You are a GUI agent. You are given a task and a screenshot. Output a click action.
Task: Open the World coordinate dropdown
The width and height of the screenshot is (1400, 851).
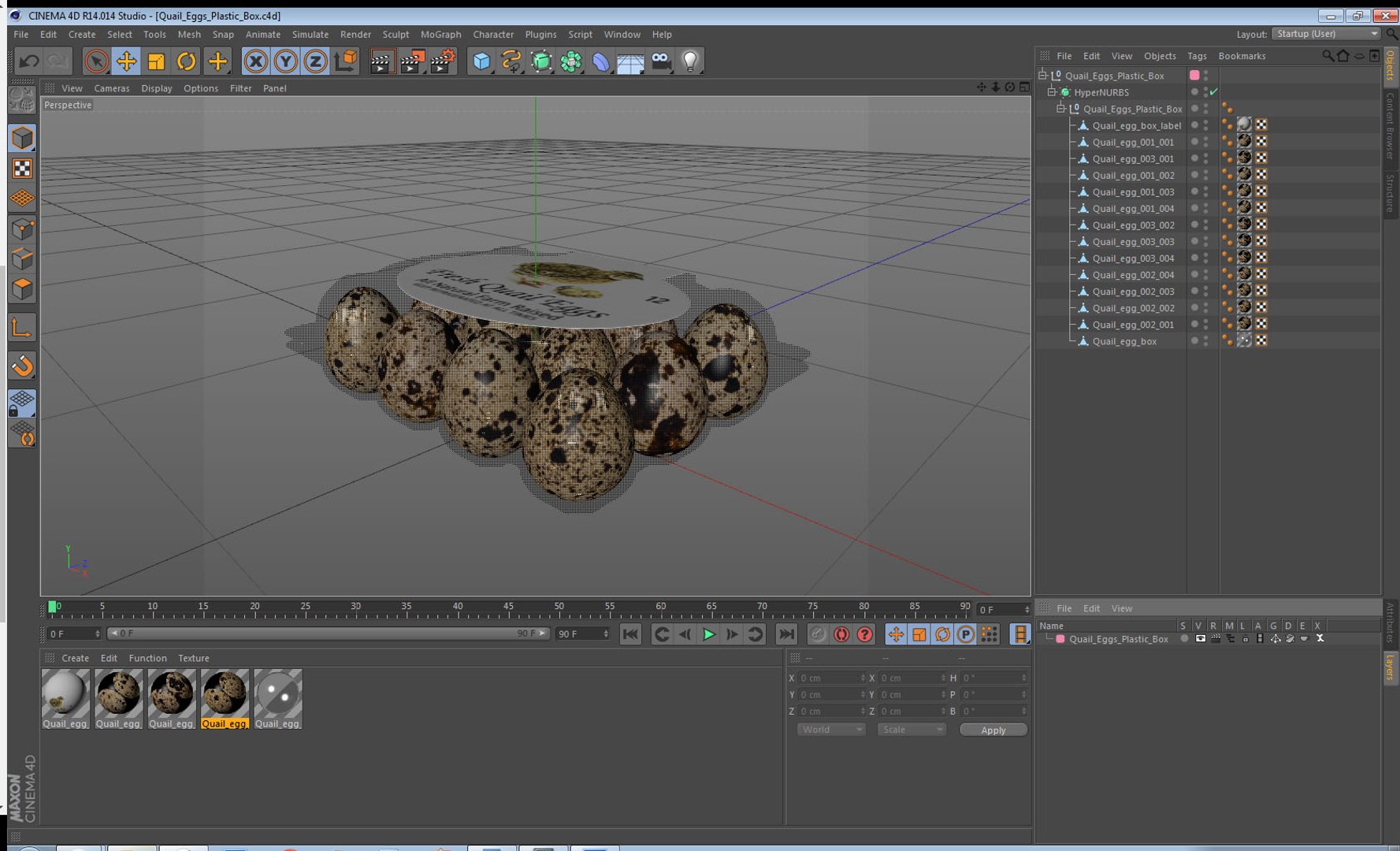coord(831,730)
